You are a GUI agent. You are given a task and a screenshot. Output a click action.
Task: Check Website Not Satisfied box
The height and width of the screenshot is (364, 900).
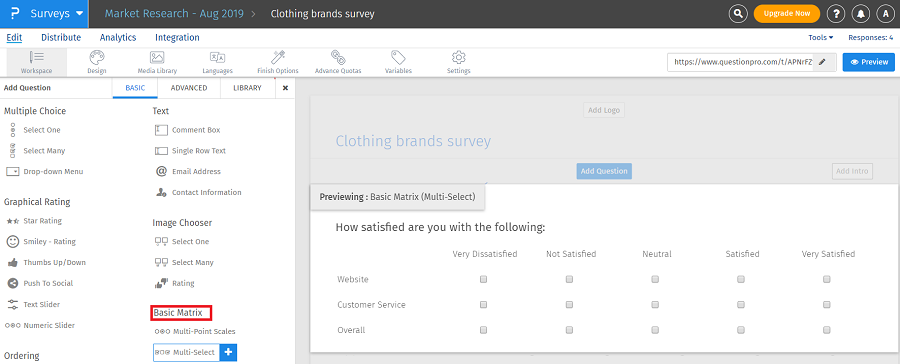[569, 279]
